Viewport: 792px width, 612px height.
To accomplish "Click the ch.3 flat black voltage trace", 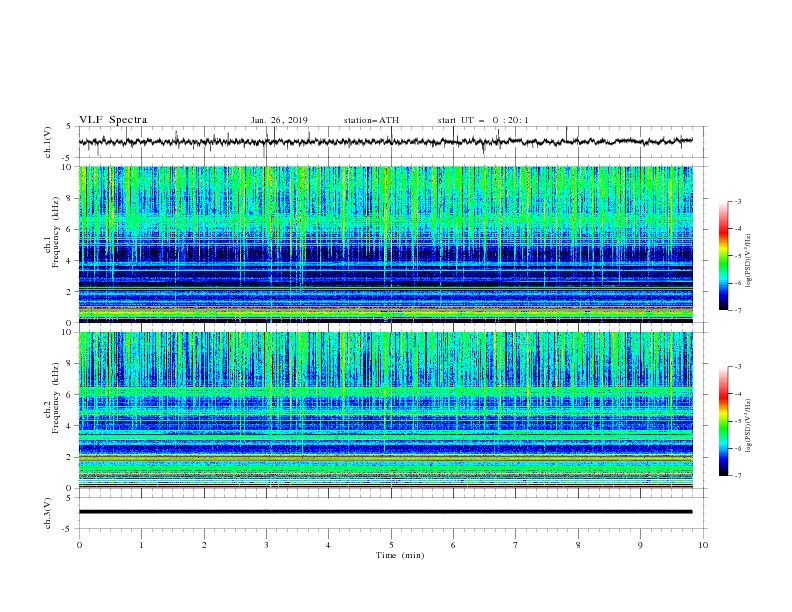I will pyautogui.click(x=385, y=512).
